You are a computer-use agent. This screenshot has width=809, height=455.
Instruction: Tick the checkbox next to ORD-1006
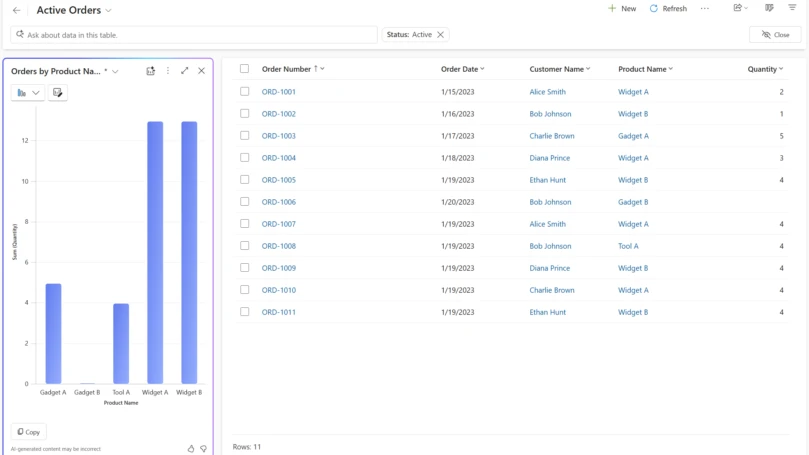click(244, 202)
